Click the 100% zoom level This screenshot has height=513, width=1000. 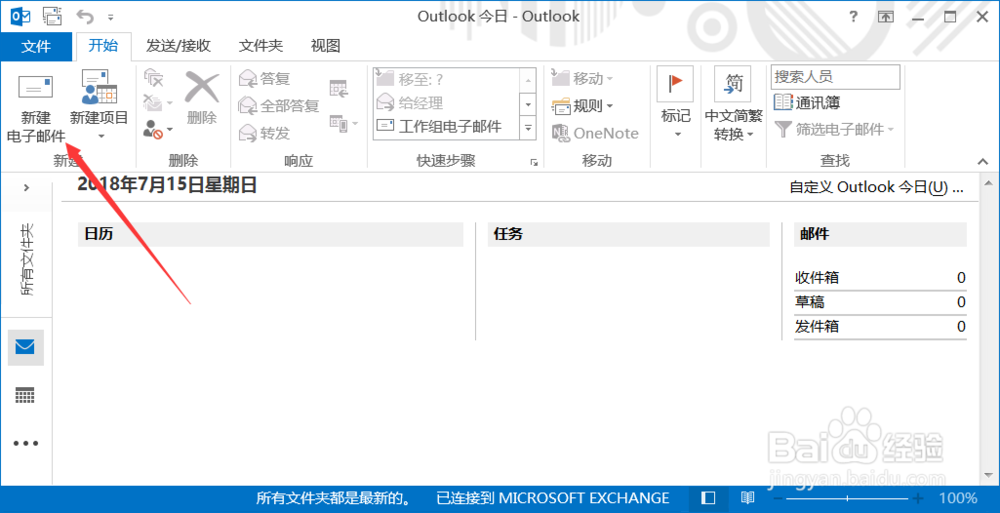958,498
